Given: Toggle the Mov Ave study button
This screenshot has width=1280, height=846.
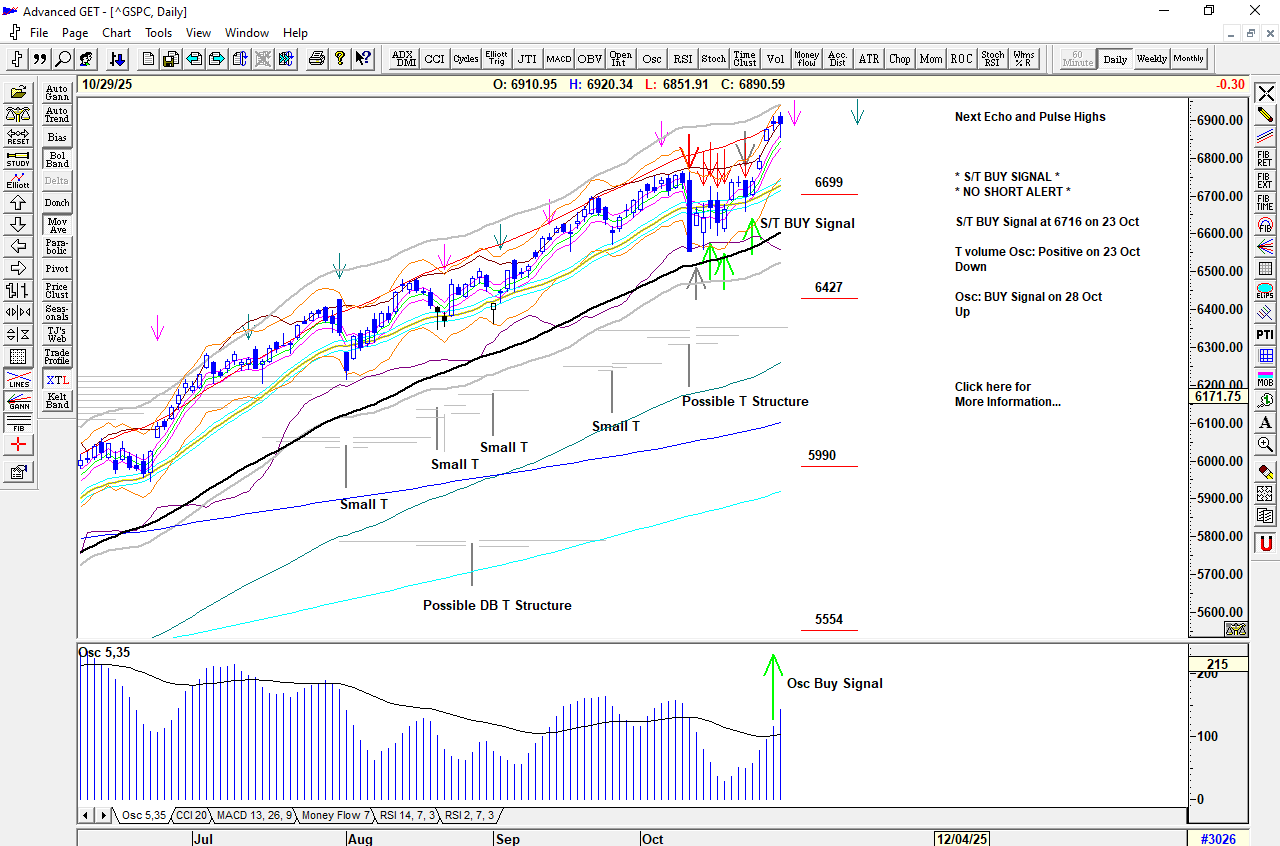Looking at the screenshot, I should tap(57, 225).
